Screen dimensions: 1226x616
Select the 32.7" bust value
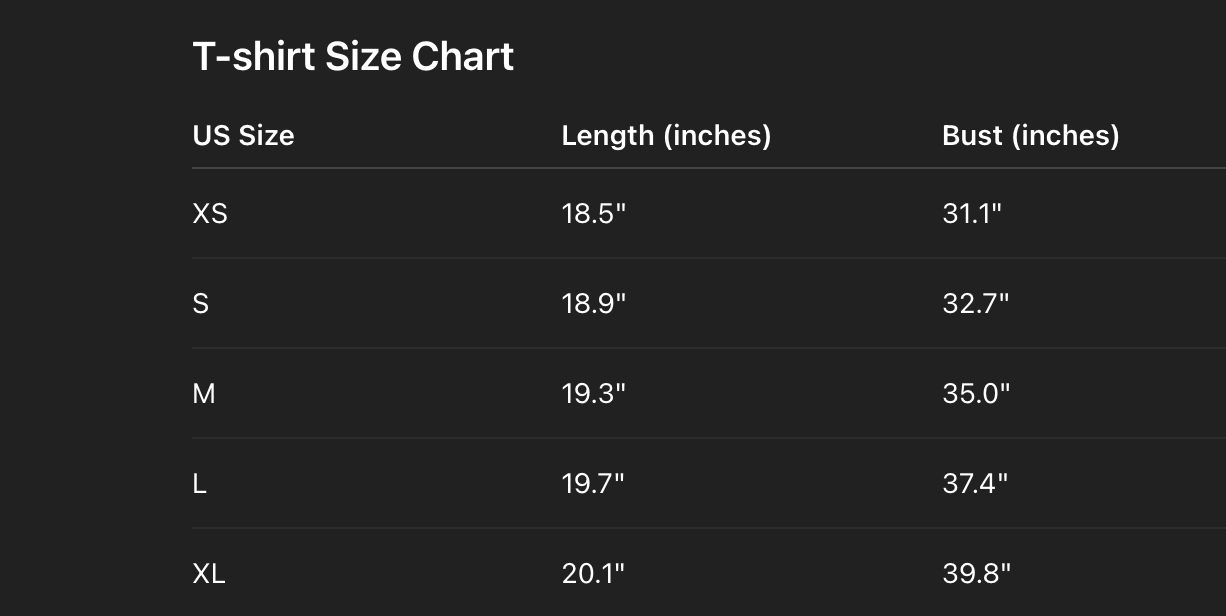975,304
